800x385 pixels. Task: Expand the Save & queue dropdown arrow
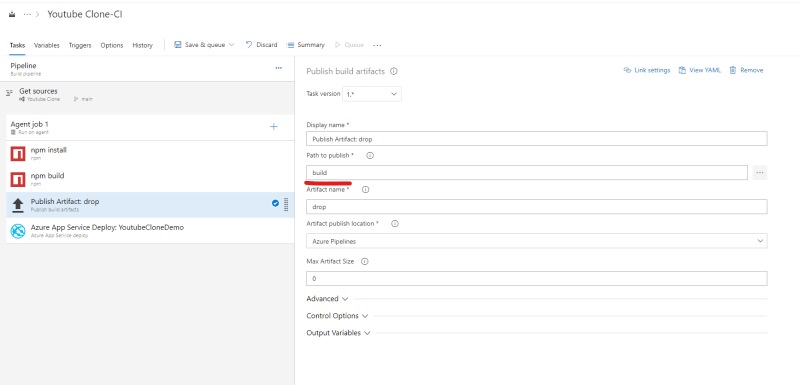point(232,45)
